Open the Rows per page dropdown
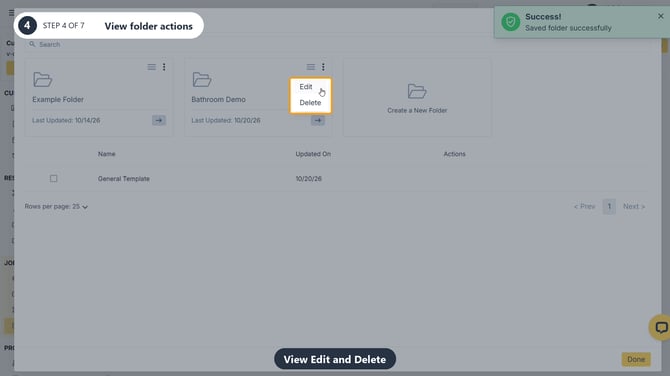670x376 pixels. tap(56, 206)
